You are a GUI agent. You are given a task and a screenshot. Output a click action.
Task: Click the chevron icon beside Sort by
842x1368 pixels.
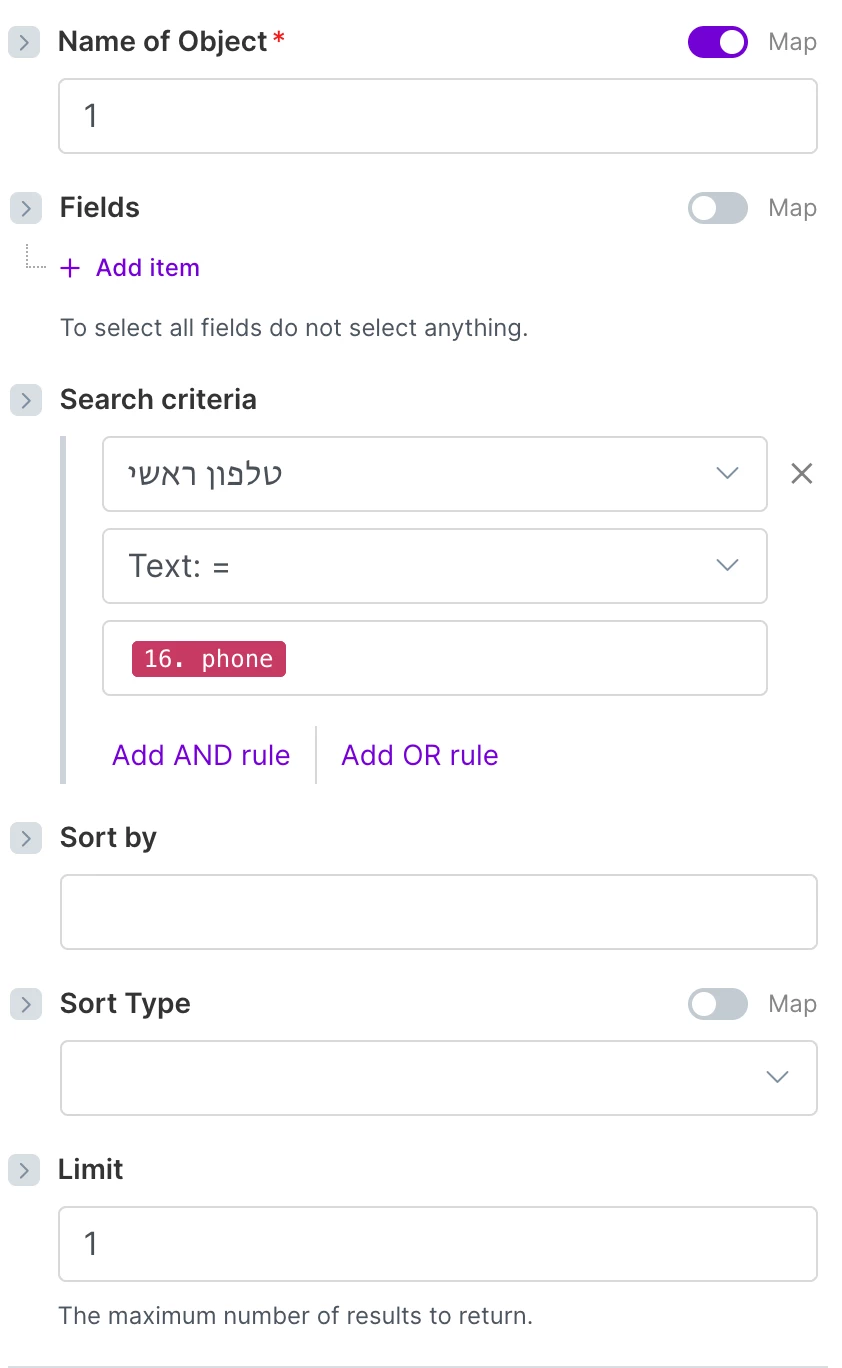[x=25, y=838]
